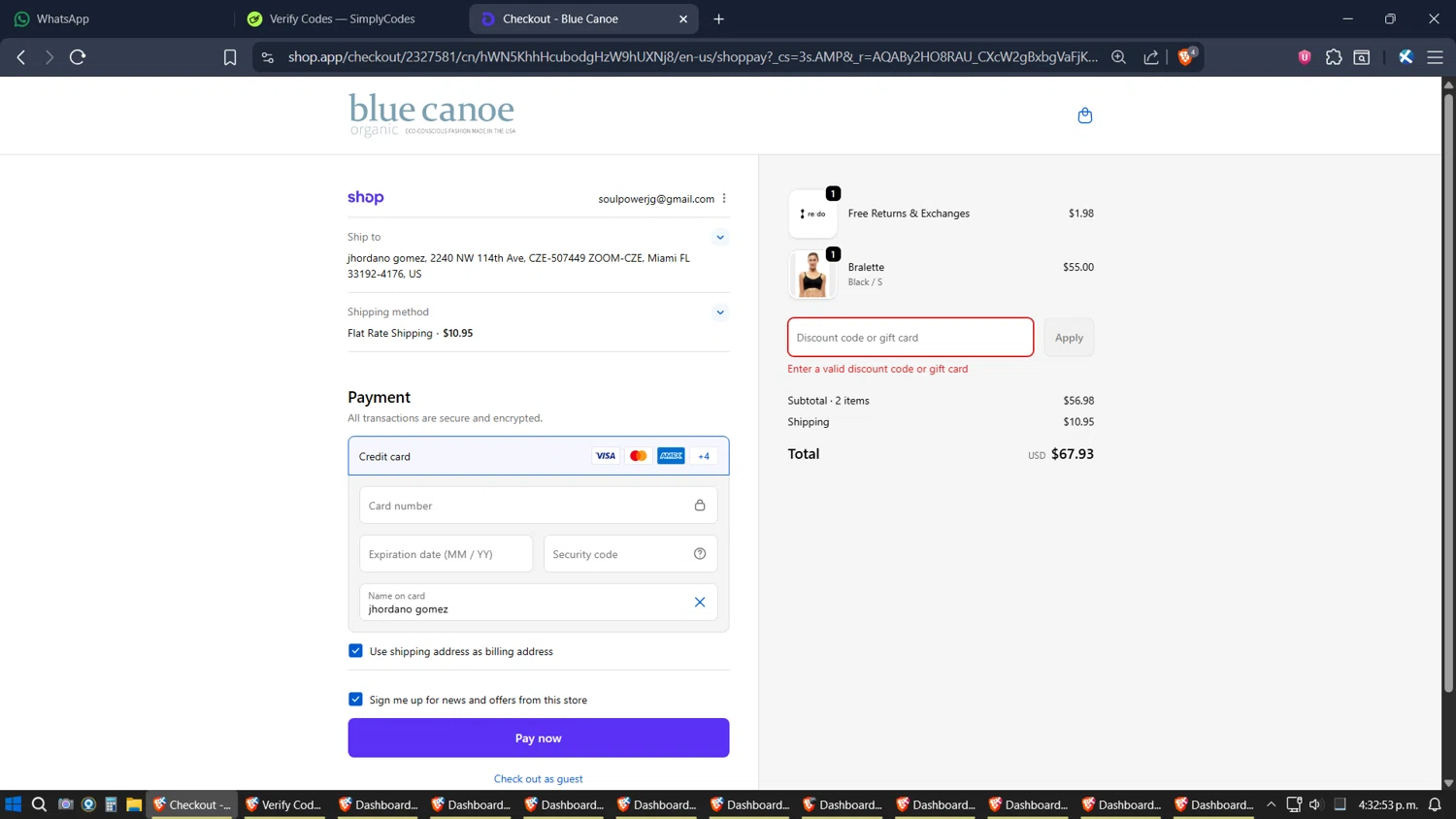Apply the discount code
1456x819 pixels.
(1069, 338)
